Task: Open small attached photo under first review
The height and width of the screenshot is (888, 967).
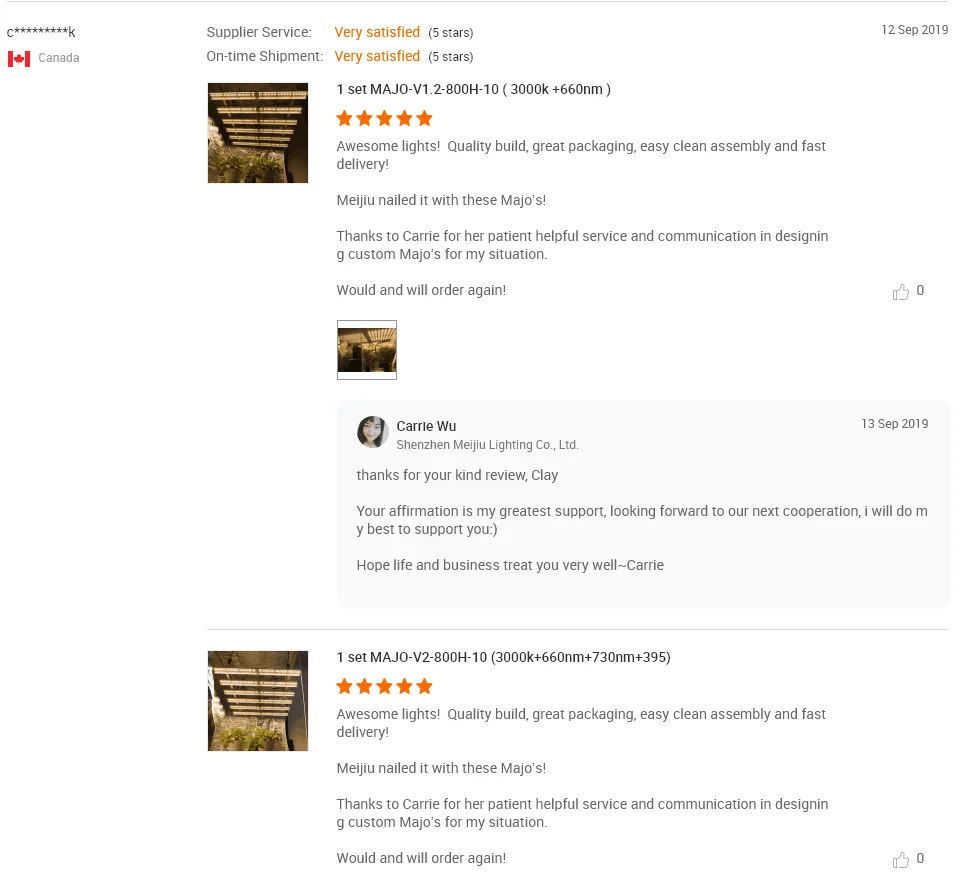Action: pos(367,350)
